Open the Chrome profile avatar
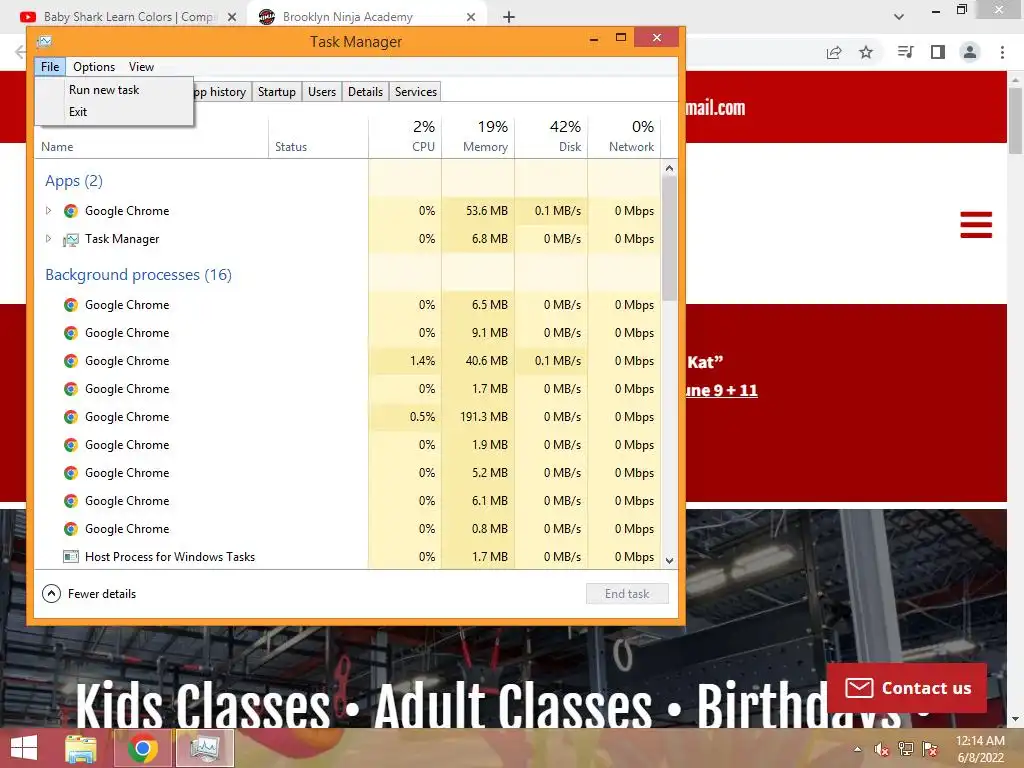The width and height of the screenshot is (1024, 768). point(970,52)
